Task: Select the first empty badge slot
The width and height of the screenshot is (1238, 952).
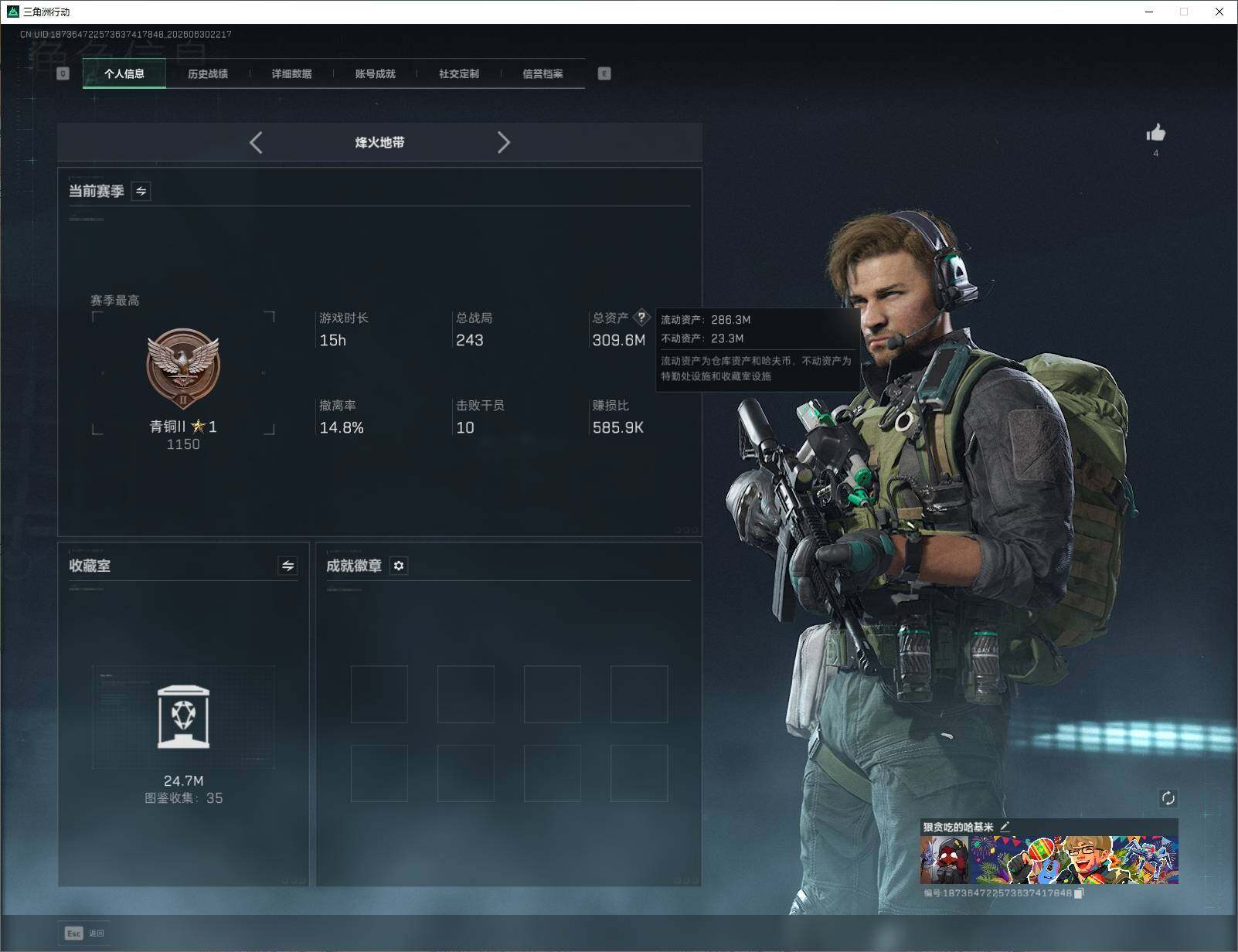Action: (x=379, y=694)
